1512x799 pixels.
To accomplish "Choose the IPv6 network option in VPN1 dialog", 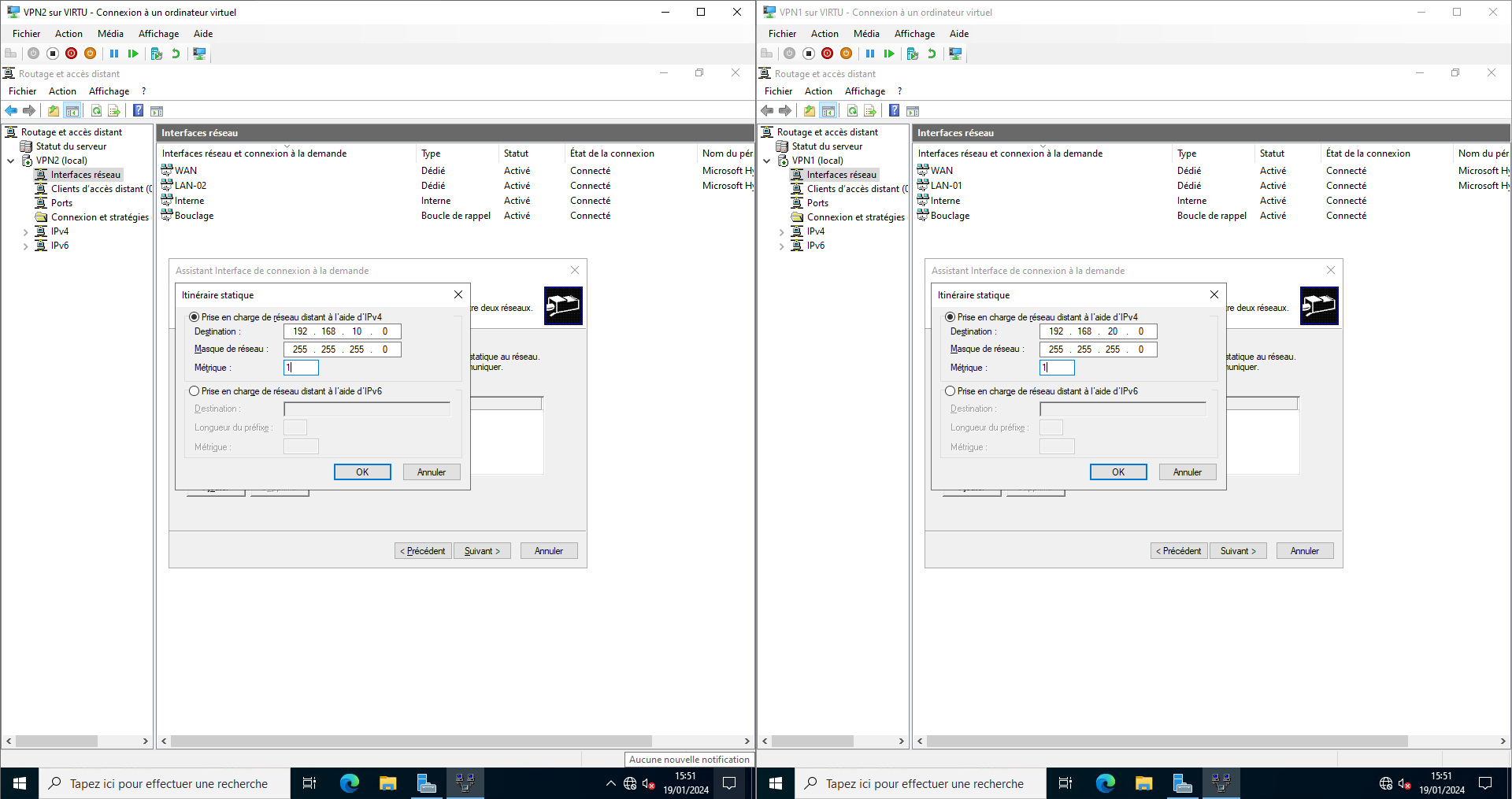I will coord(951,391).
